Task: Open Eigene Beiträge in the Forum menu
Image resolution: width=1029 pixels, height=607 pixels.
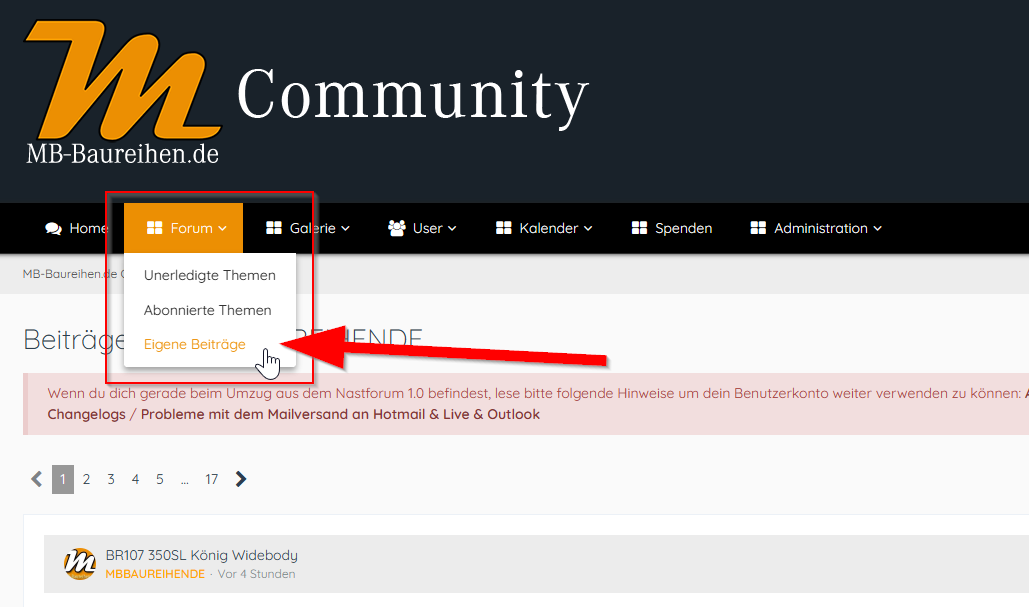Action: coord(194,344)
